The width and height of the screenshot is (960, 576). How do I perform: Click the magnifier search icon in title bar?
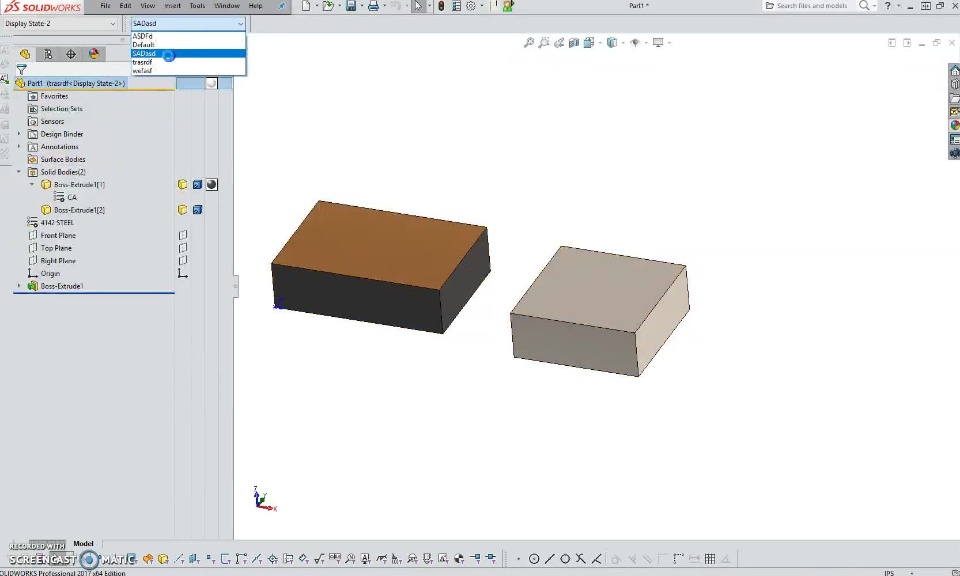(864, 6)
